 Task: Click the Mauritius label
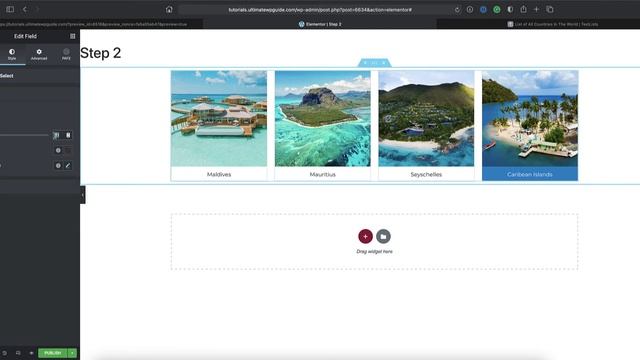(322, 174)
